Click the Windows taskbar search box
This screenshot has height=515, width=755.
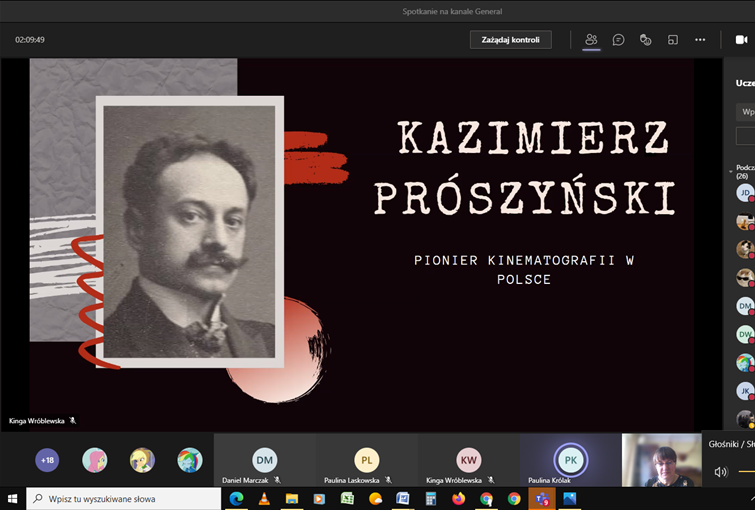pos(124,499)
